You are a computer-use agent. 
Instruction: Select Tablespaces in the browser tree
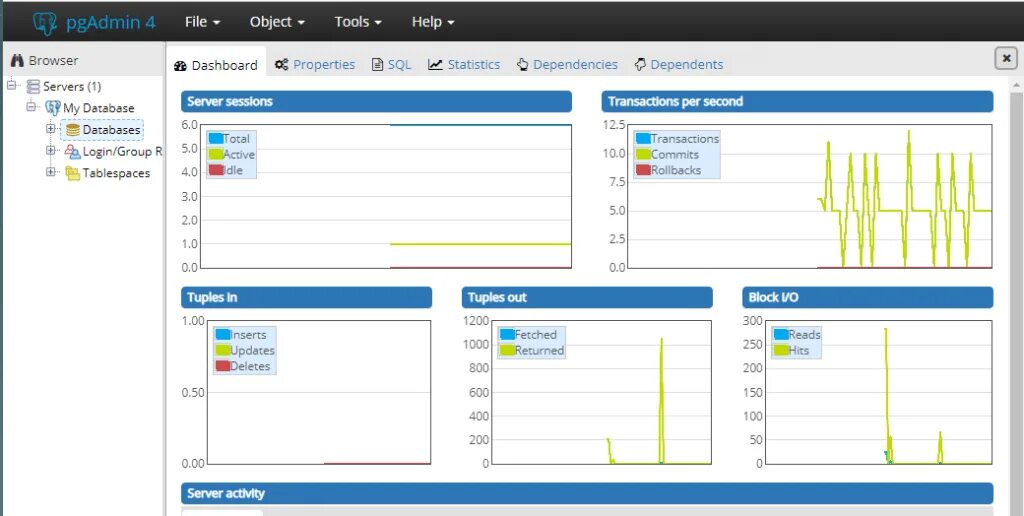pos(116,173)
